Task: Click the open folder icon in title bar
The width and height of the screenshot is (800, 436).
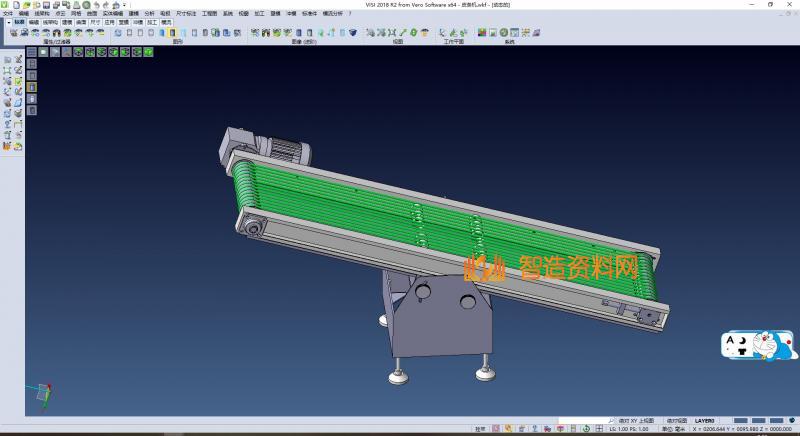Action: coord(27,5)
